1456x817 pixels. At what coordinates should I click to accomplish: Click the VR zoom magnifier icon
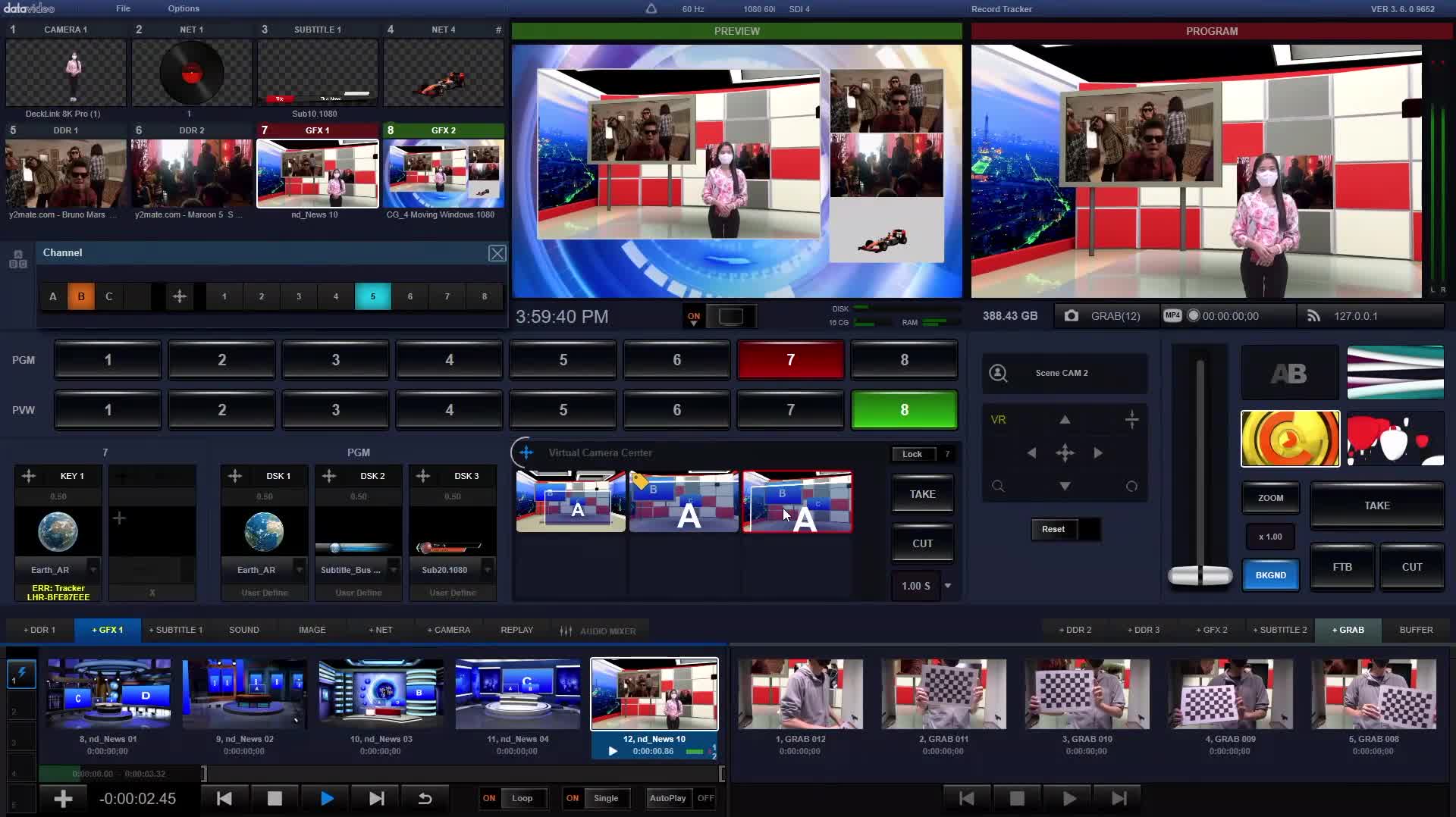[998, 486]
